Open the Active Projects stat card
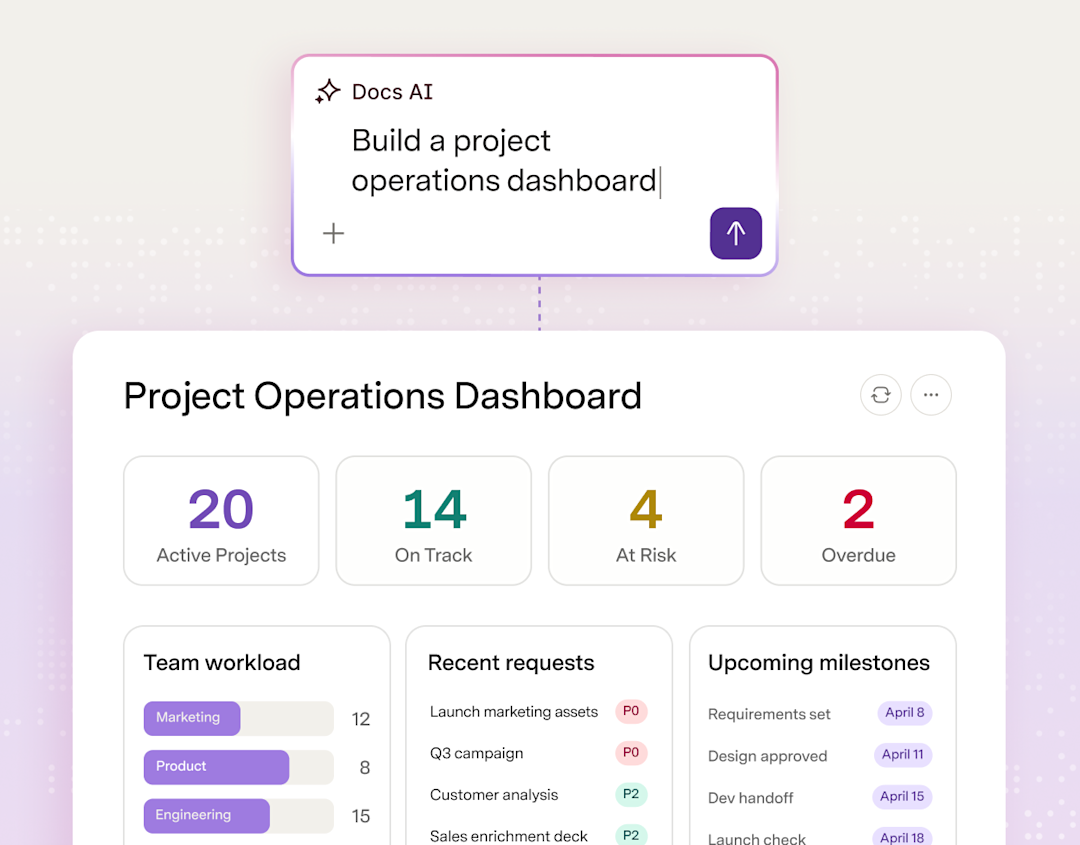The width and height of the screenshot is (1080, 845). click(221, 521)
